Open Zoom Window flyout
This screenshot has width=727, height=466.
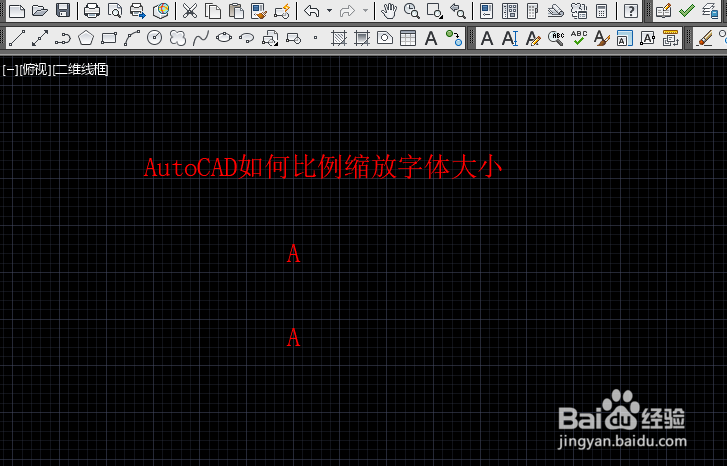pos(435,10)
